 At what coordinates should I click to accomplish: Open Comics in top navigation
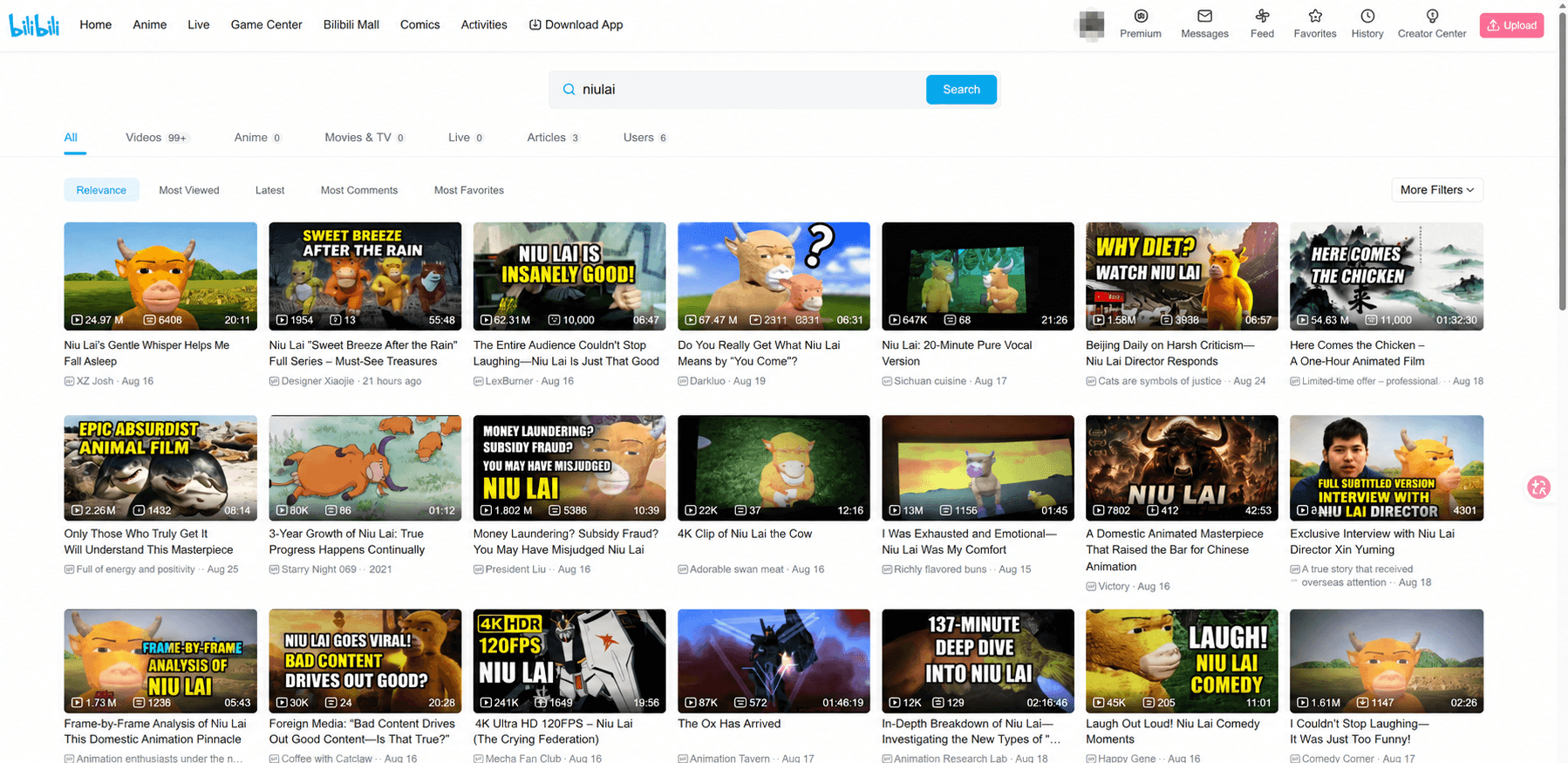click(x=420, y=24)
